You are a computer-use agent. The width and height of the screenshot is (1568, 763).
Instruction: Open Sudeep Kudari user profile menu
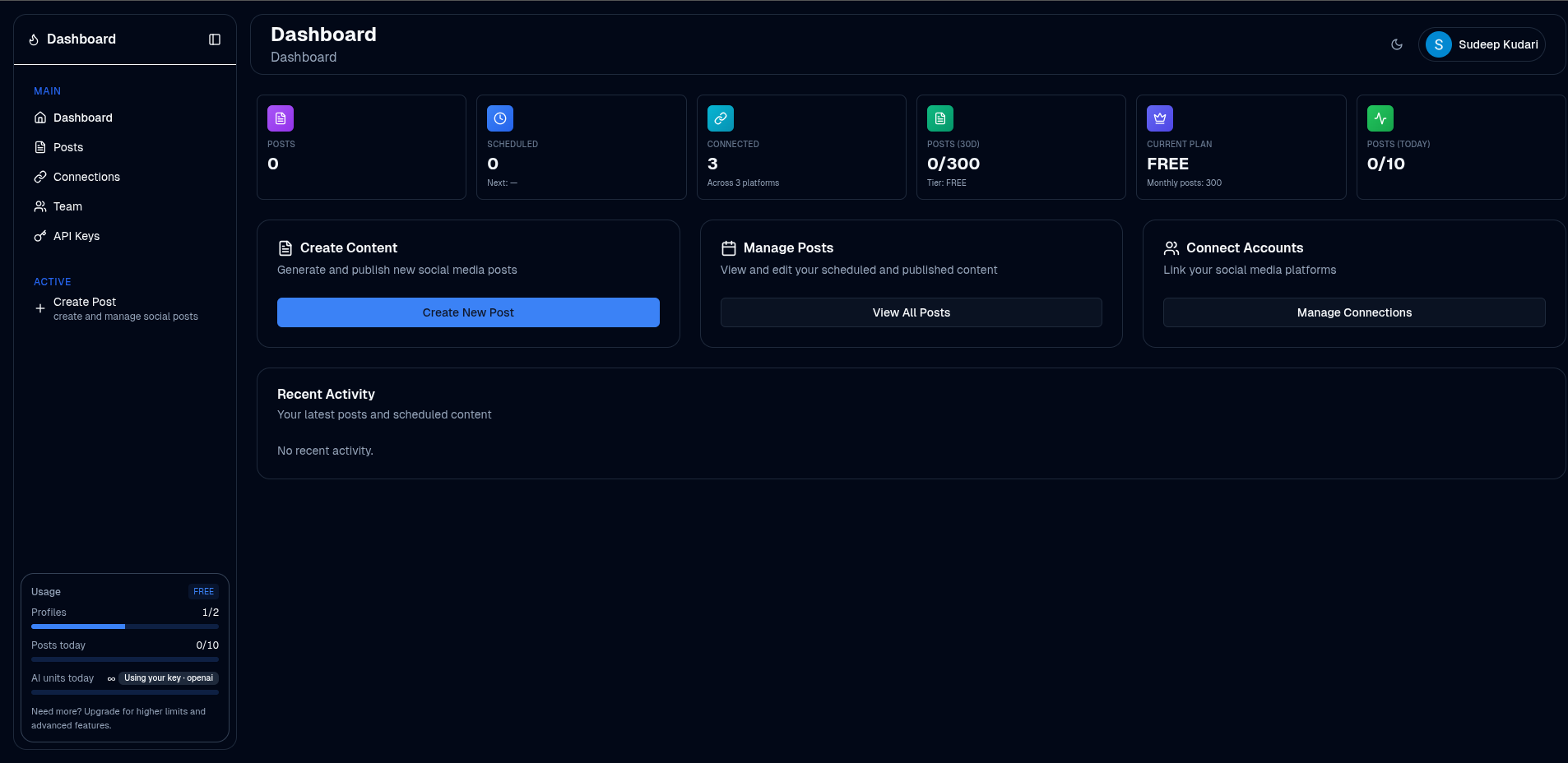1482,44
